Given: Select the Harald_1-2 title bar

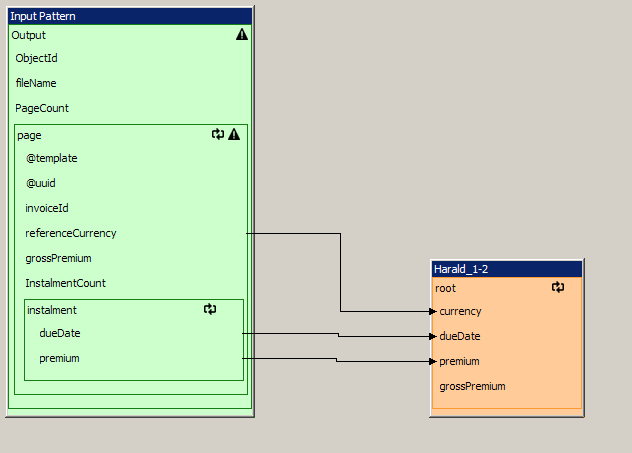Looking at the screenshot, I should coord(506,269).
